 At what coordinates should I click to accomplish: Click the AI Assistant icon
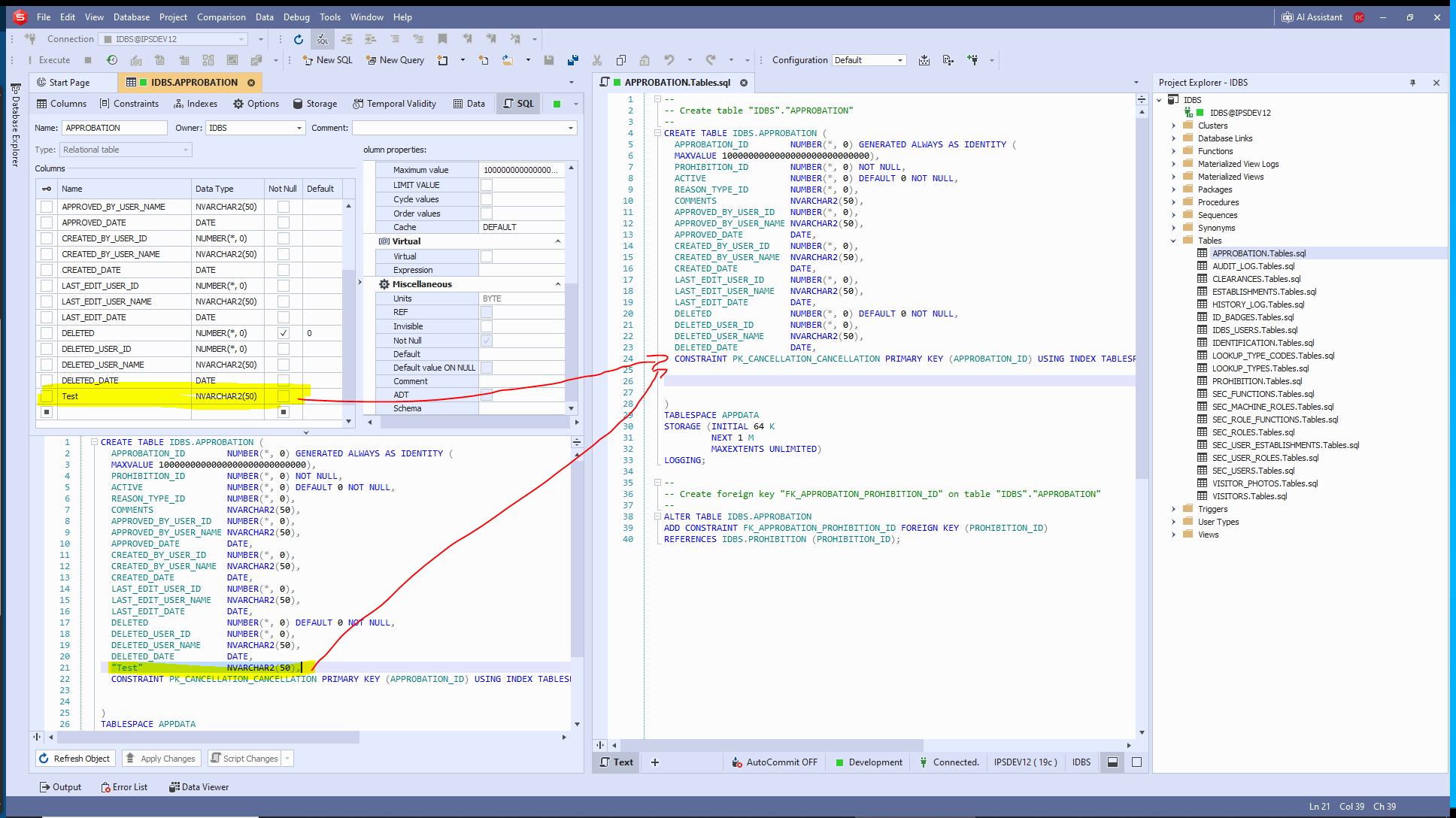click(x=1288, y=17)
